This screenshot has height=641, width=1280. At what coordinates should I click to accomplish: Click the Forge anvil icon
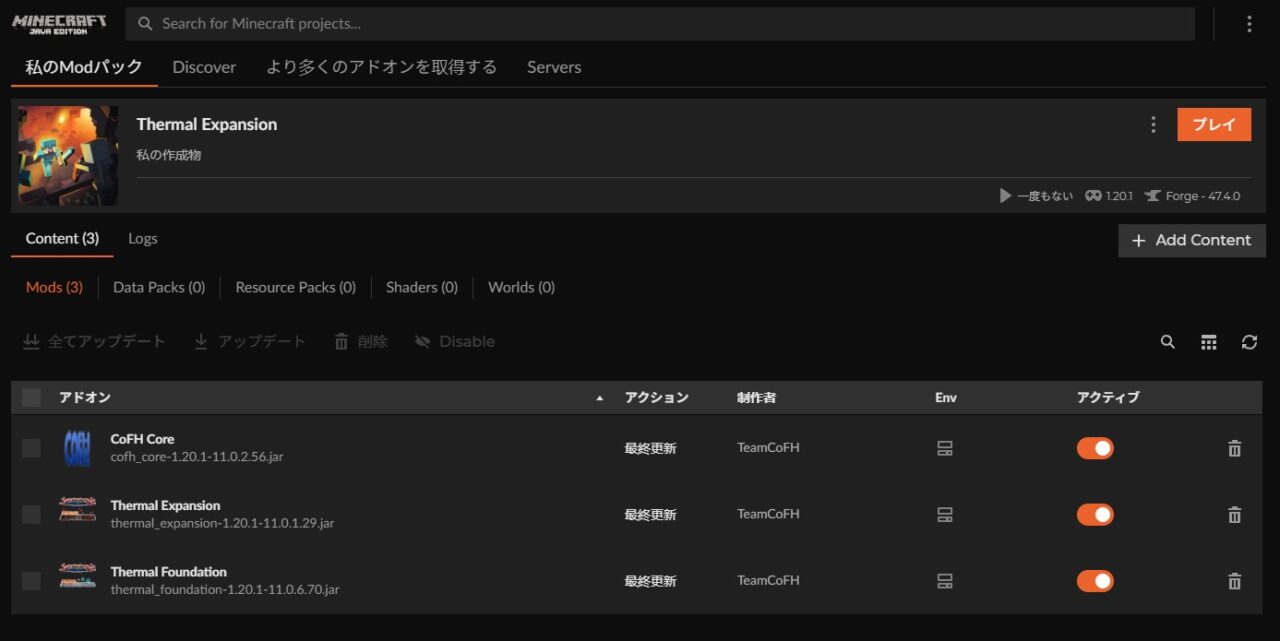point(1153,196)
